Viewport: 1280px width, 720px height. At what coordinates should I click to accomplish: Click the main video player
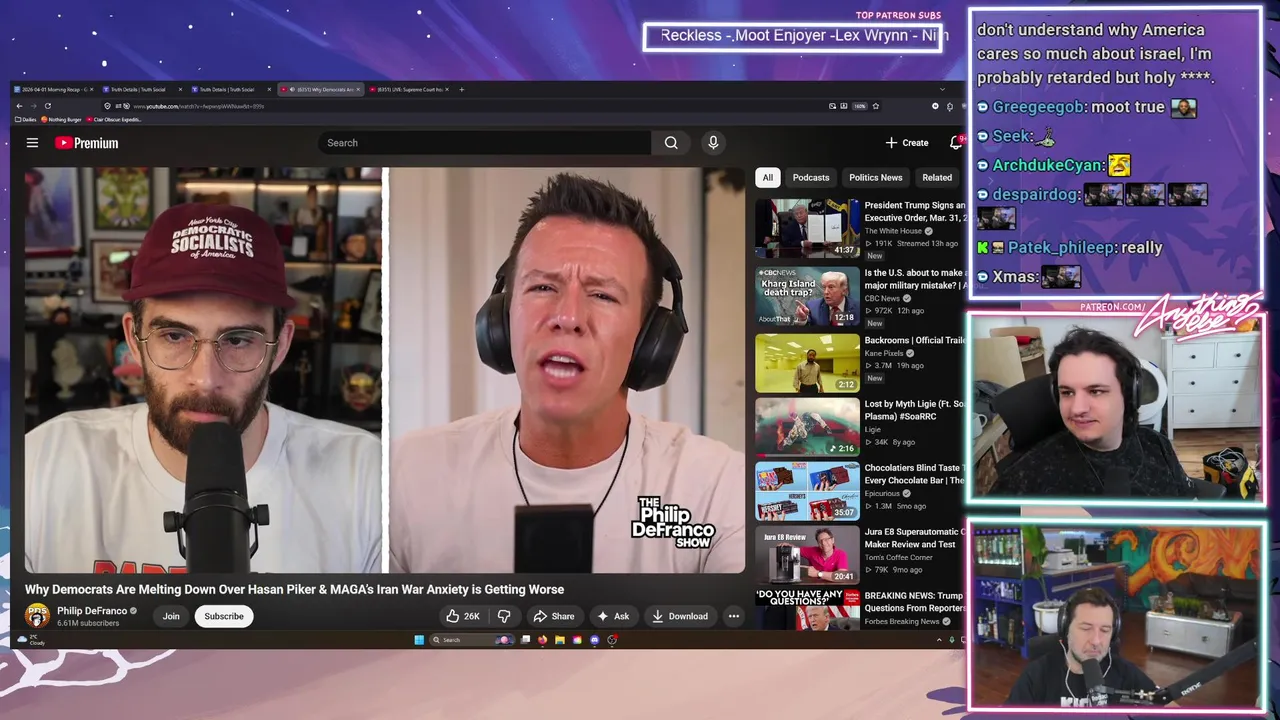pyautogui.click(x=385, y=370)
